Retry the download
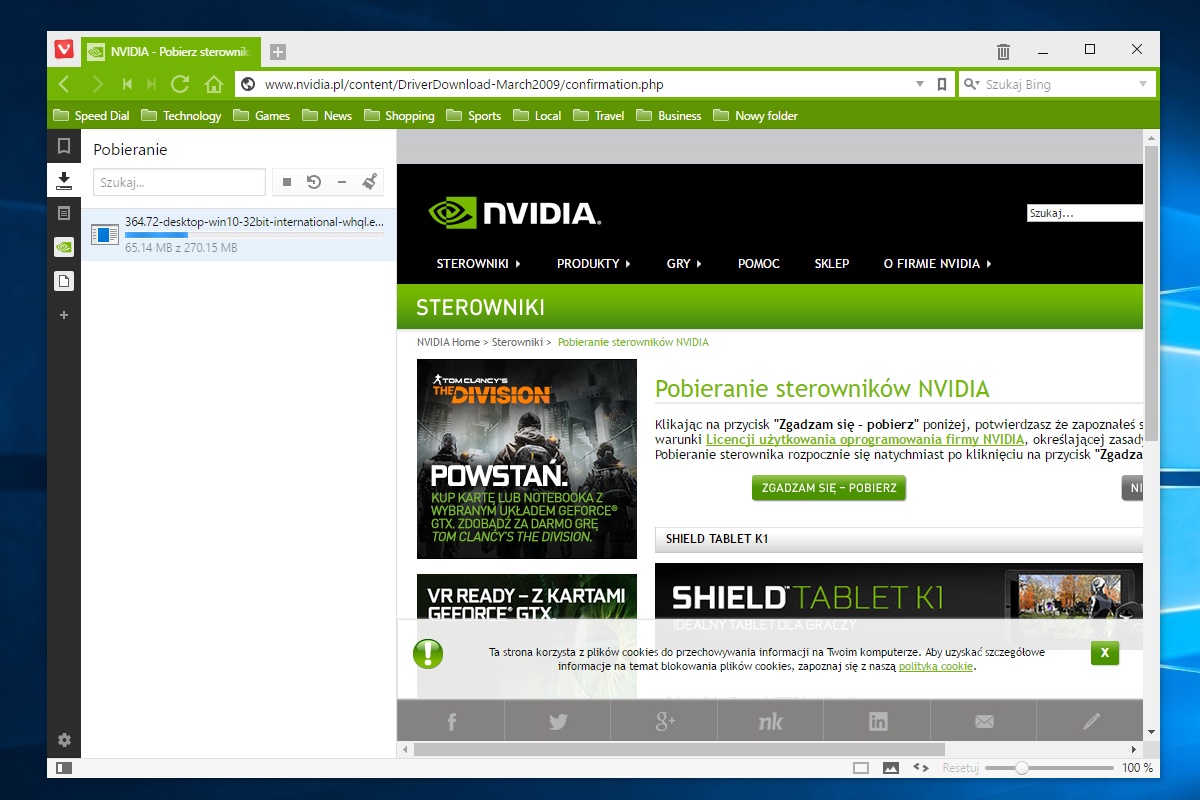The image size is (1200, 800). [314, 182]
